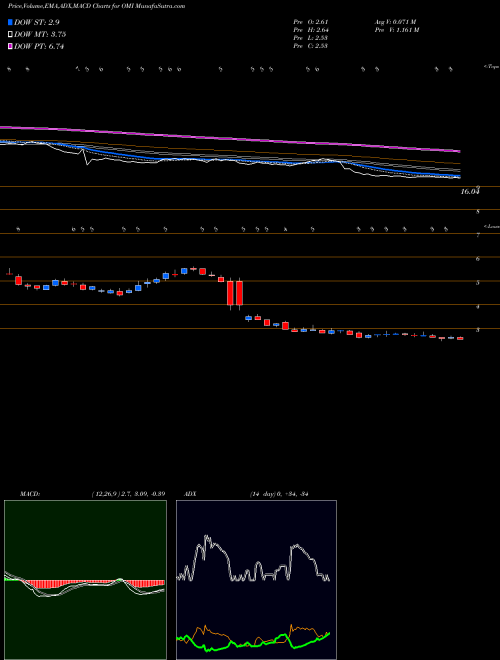Click the white DOW MT legend swatch
Screen dimensions: 500x660
coord(11,35)
